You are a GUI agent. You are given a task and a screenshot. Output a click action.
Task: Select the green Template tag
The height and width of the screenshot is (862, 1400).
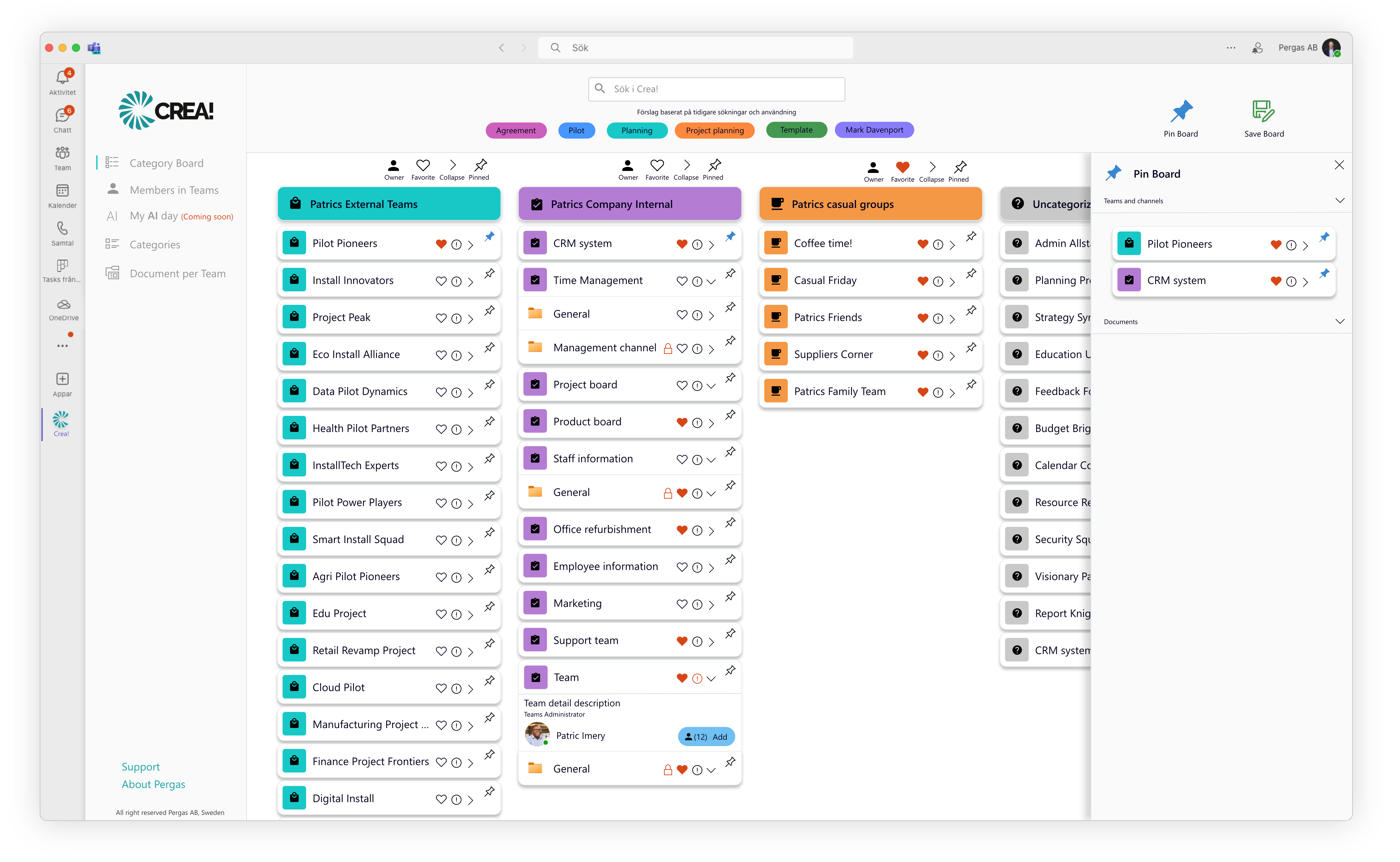[x=797, y=130]
